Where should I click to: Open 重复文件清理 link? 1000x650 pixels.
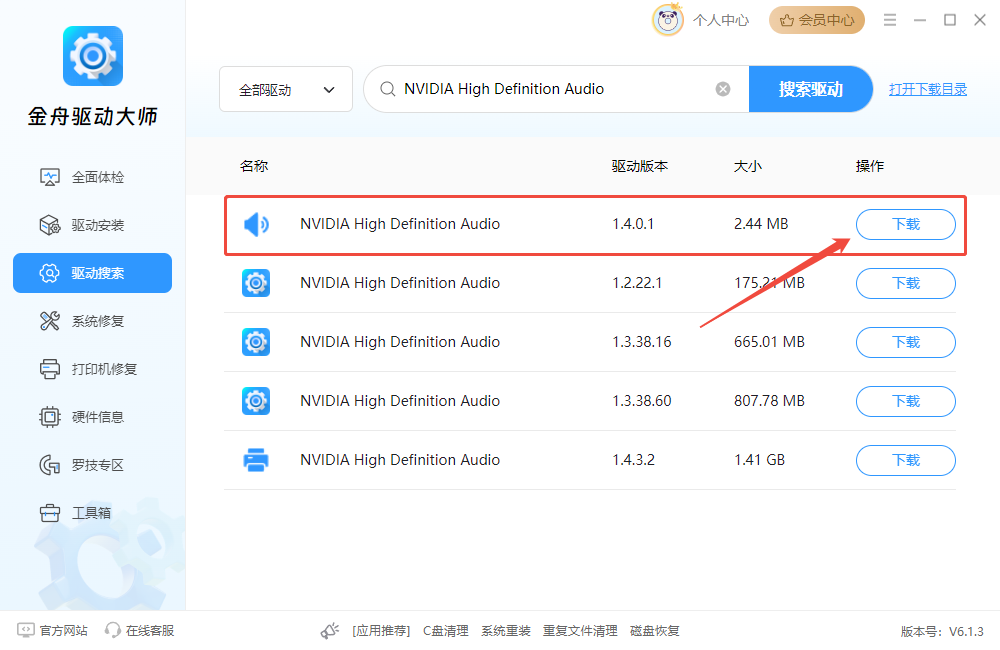tap(580, 631)
